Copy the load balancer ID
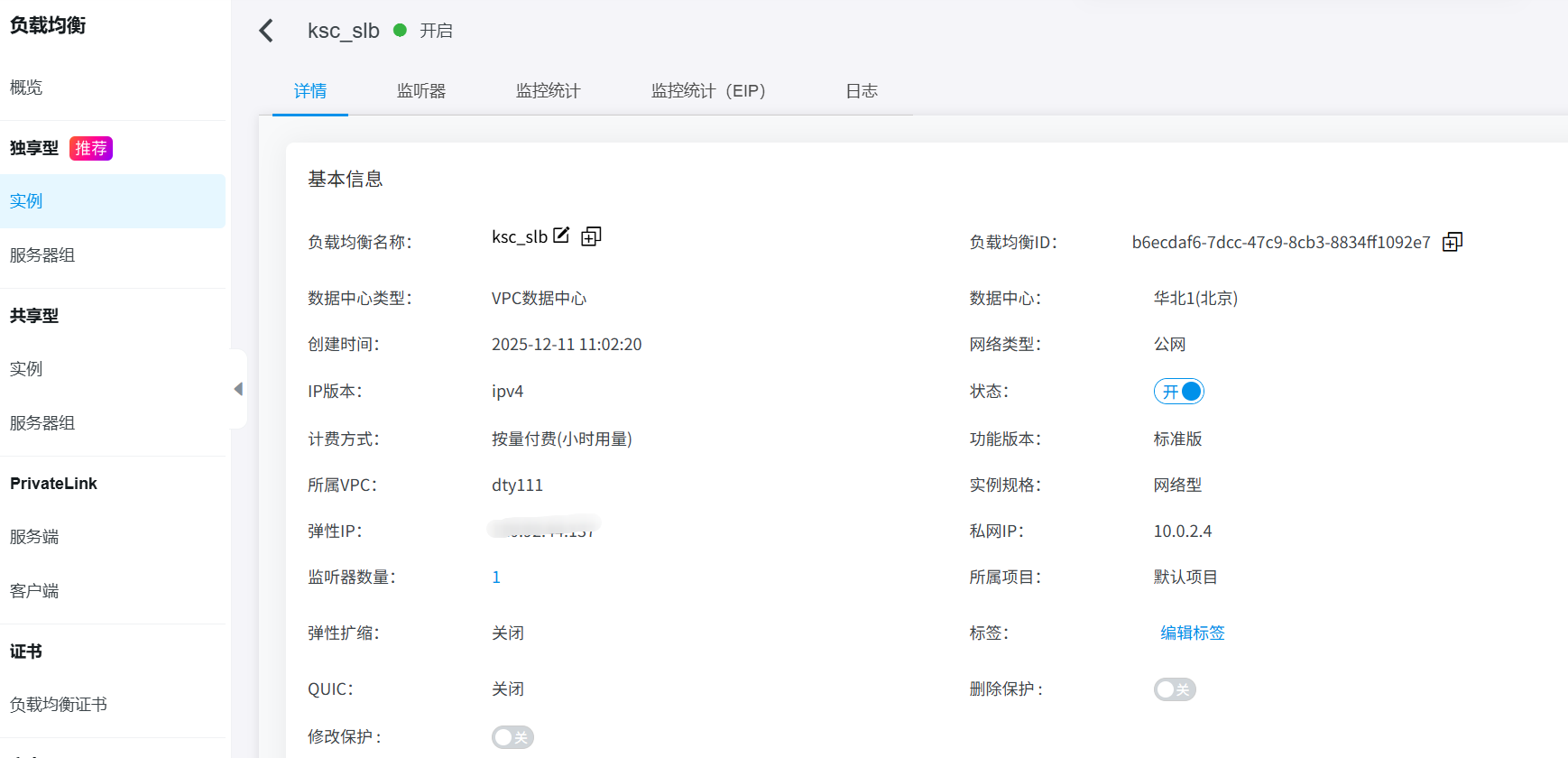The width and height of the screenshot is (1568, 758). 1452,242
